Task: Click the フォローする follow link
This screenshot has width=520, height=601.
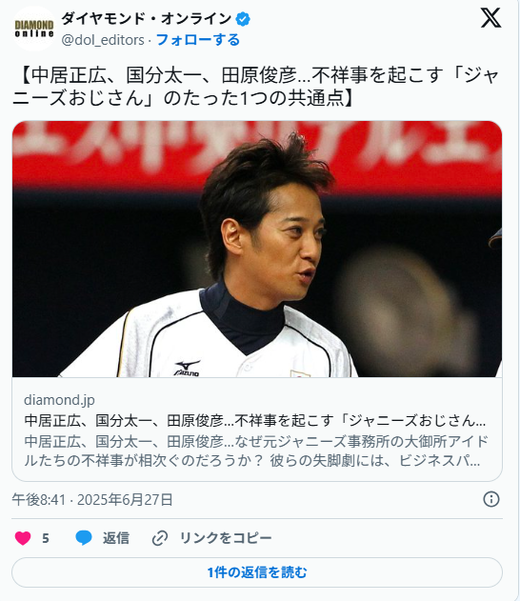Action: coord(198,40)
